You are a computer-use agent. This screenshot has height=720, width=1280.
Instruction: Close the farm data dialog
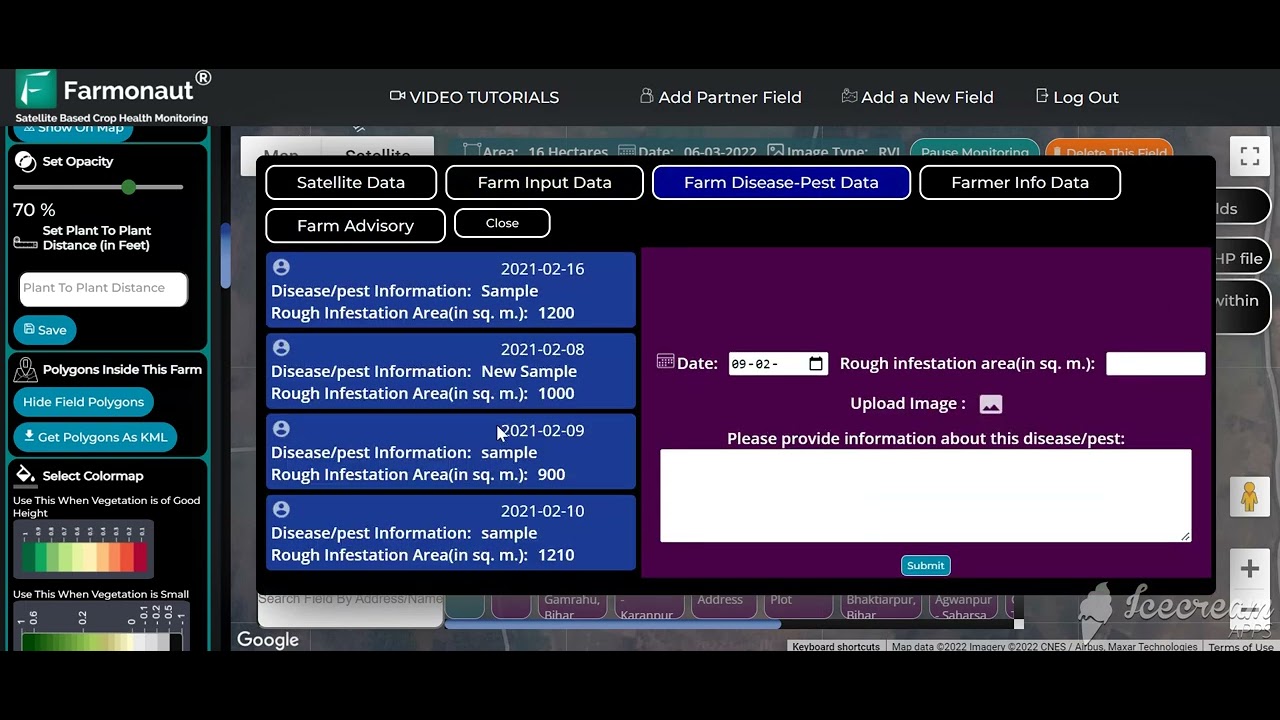pyautogui.click(x=502, y=223)
